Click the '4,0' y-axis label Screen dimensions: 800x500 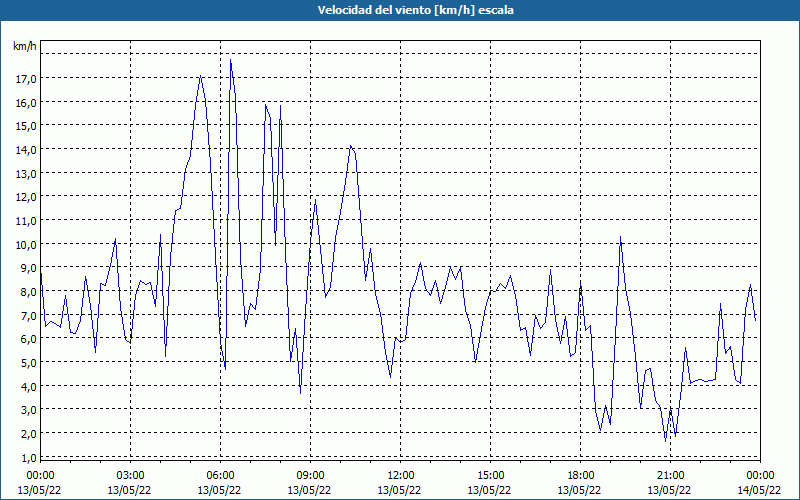tap(29, 386)
